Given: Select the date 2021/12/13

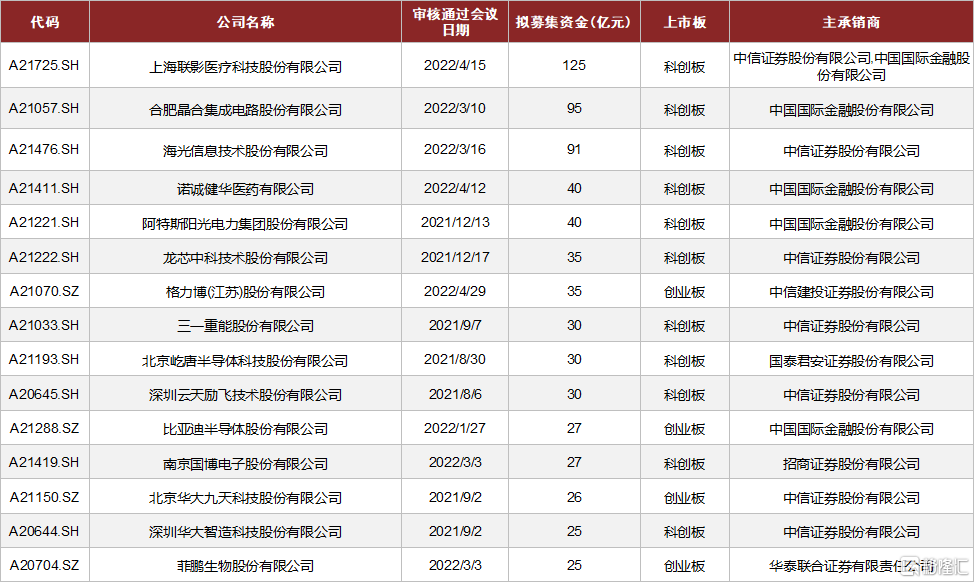Looking at the screenshot, I should (455, 223).
